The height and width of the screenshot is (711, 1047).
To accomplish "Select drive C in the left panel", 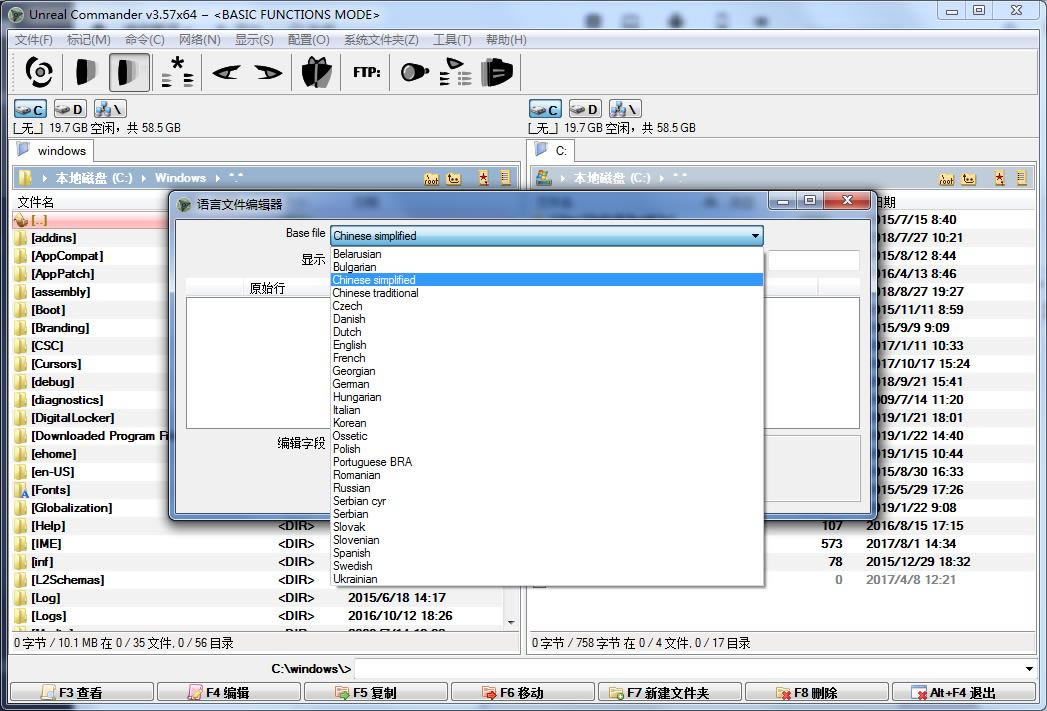I will (x=30, y=109).
